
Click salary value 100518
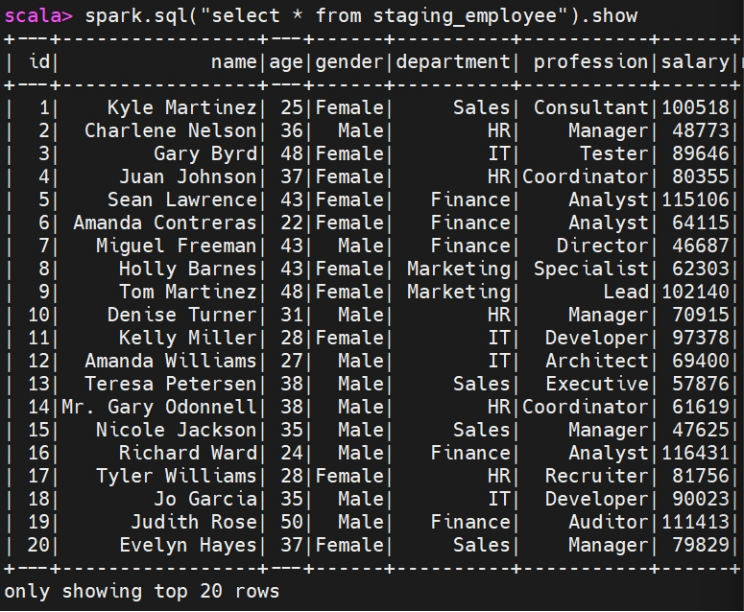pos(695,108)
